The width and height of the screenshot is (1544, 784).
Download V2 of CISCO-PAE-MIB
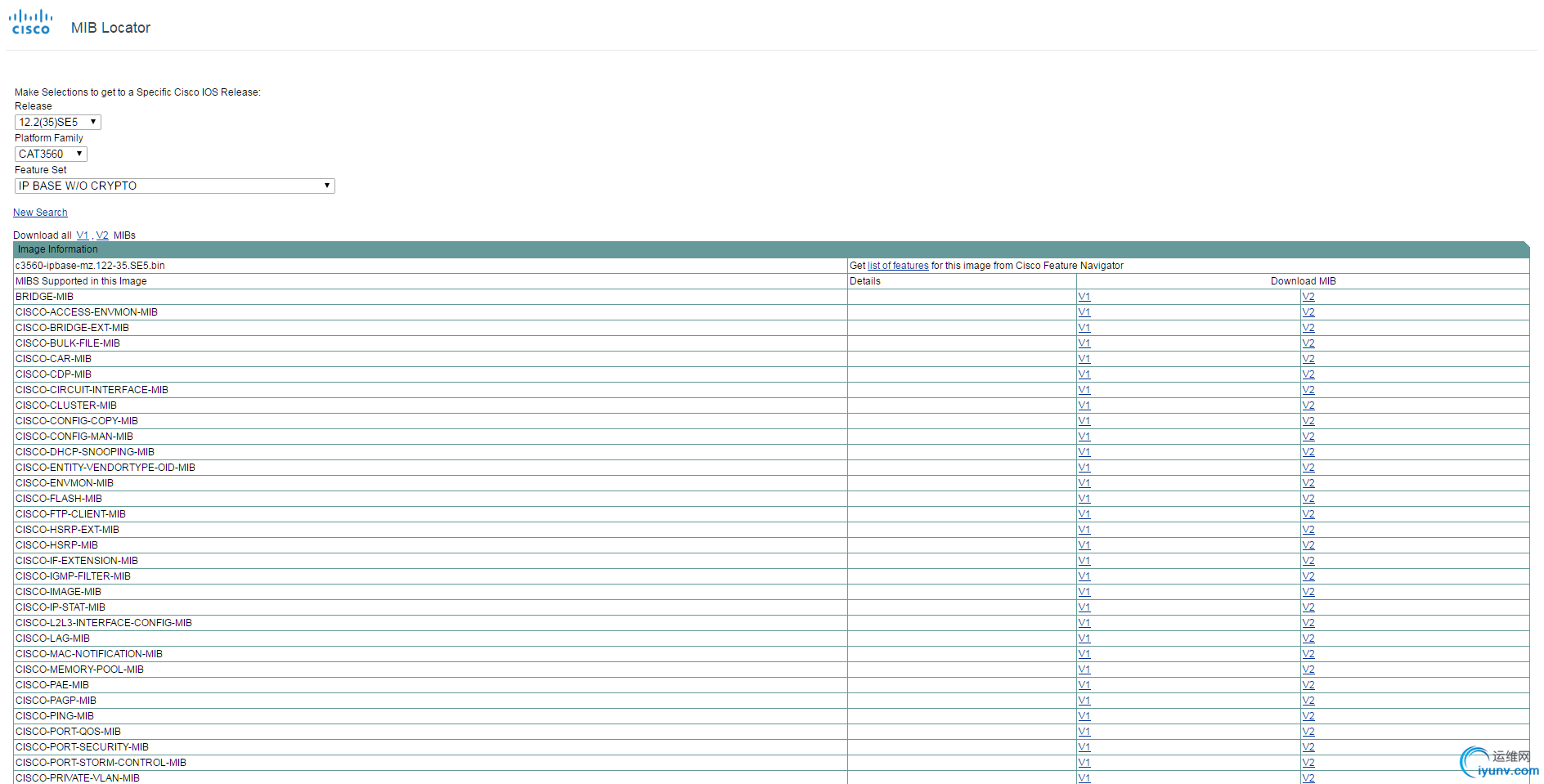(x=1308, y=685)
